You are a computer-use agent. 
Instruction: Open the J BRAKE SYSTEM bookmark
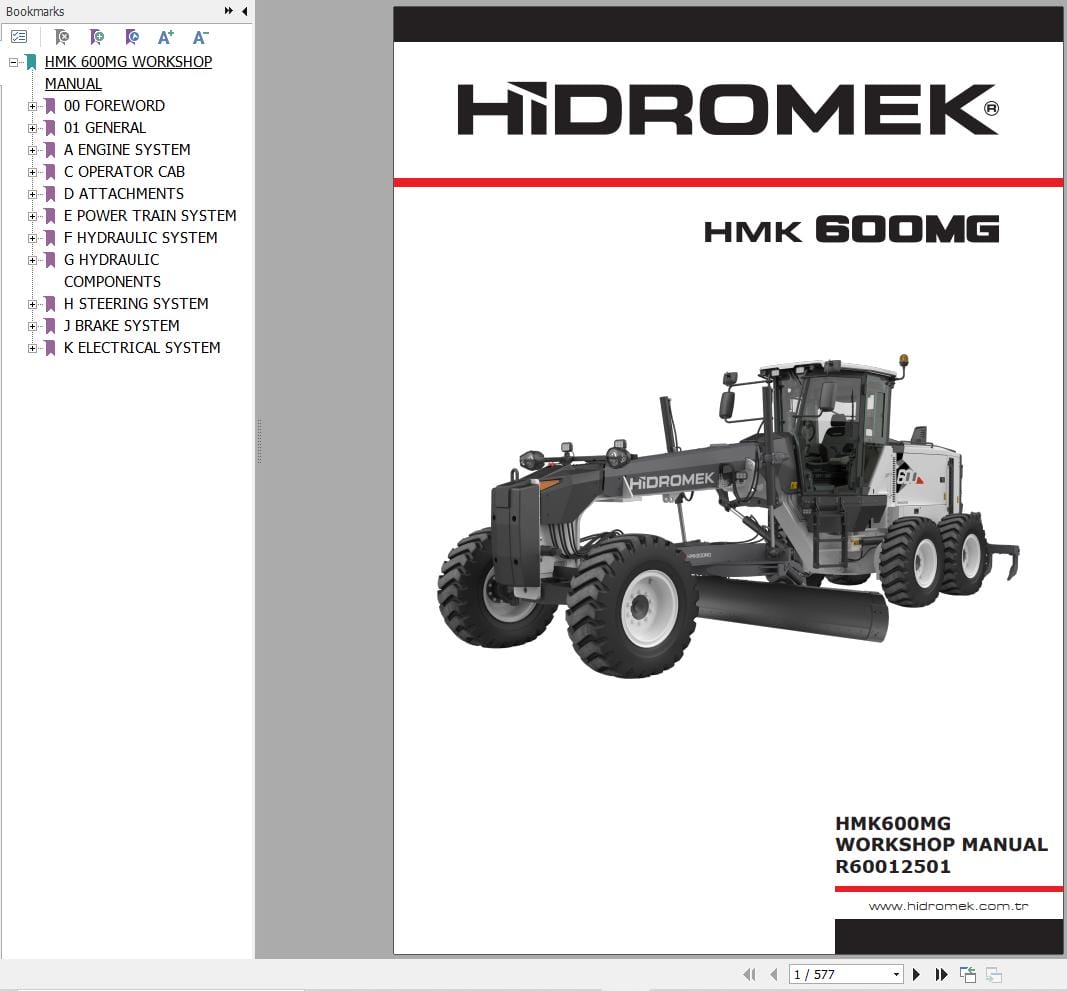[121, 326]
